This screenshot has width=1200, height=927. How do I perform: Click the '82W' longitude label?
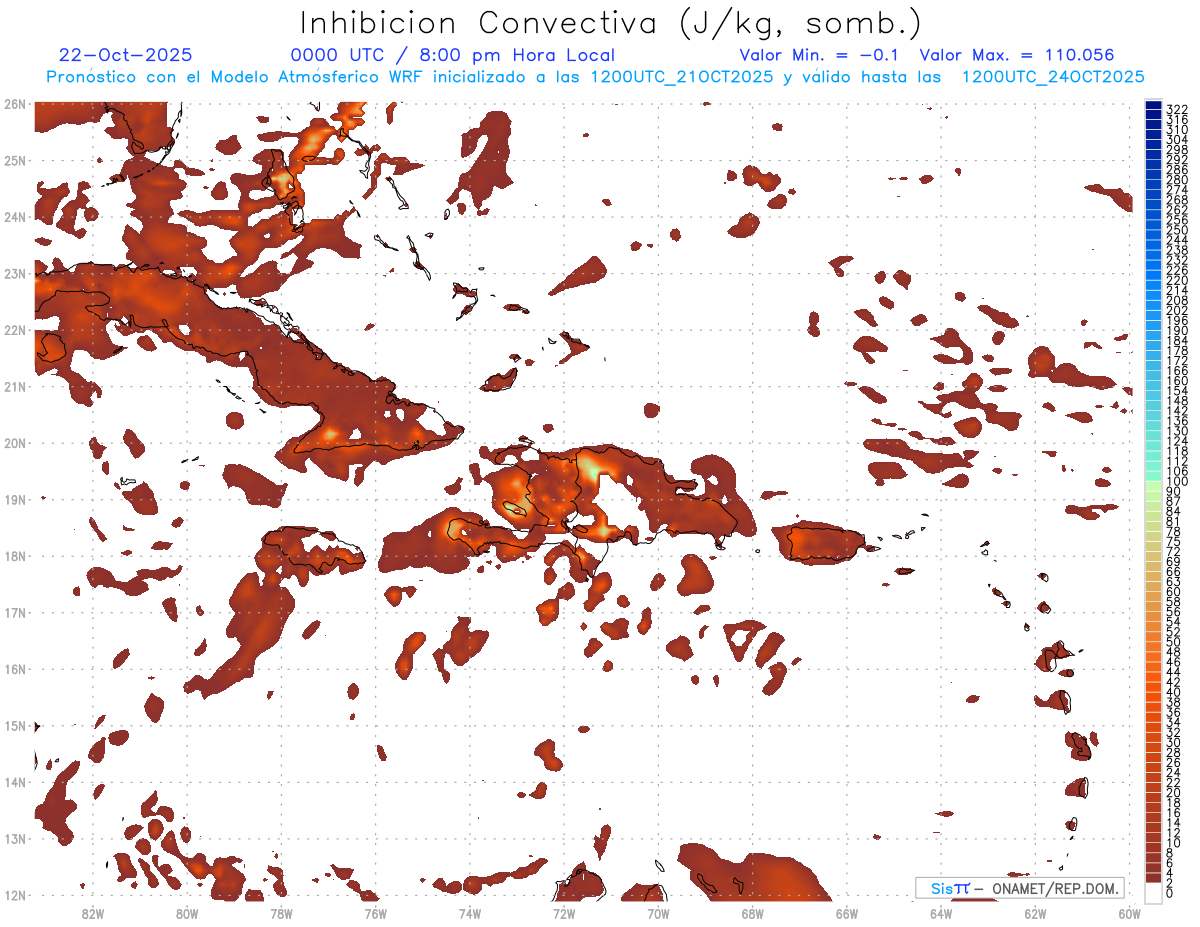click(92, 913)
